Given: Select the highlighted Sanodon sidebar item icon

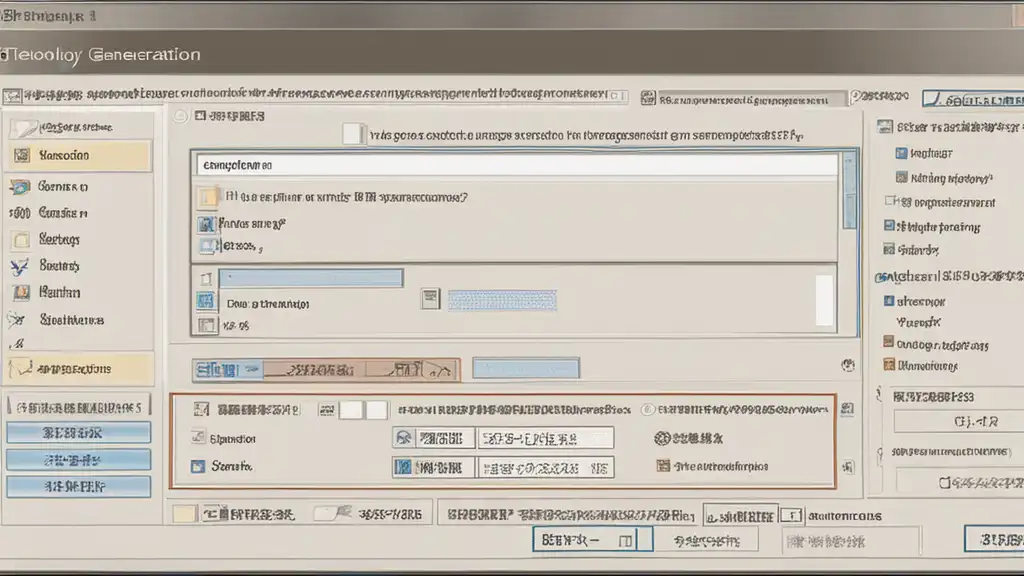Looking at the screenshot, I should (22, 155).
